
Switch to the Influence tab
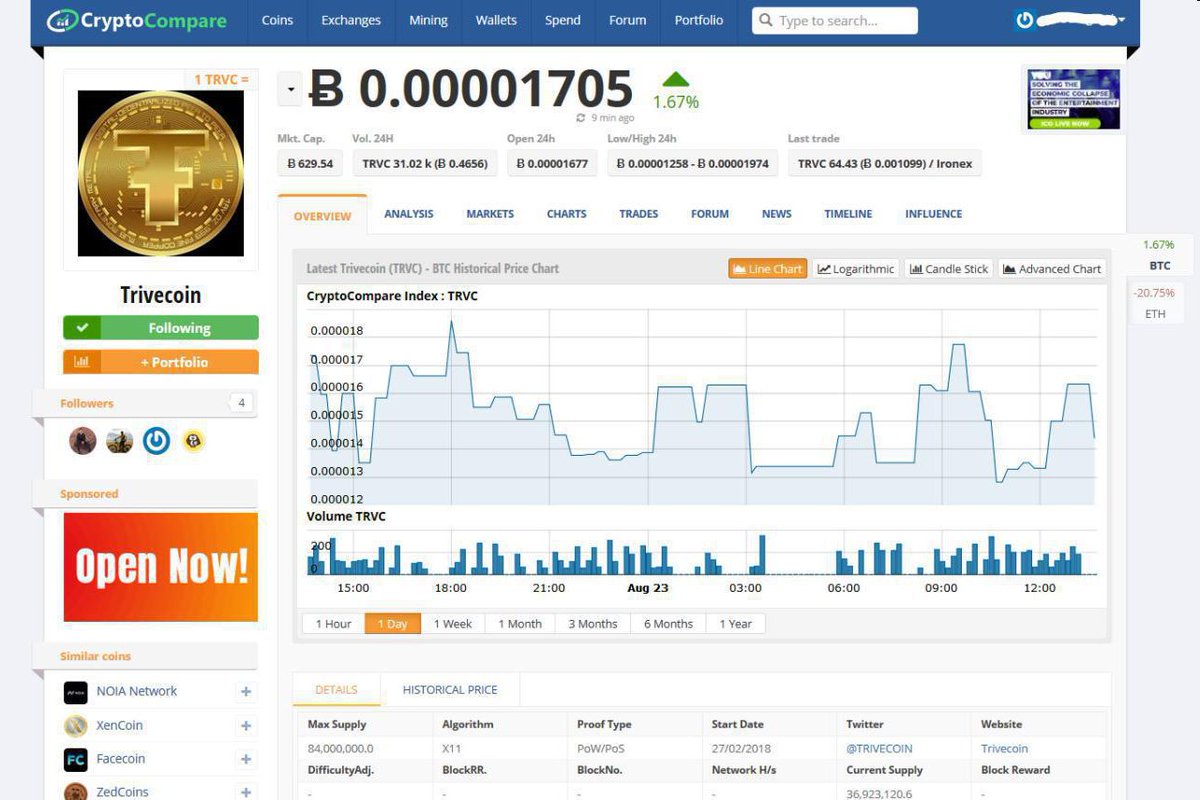coord(934,214)
